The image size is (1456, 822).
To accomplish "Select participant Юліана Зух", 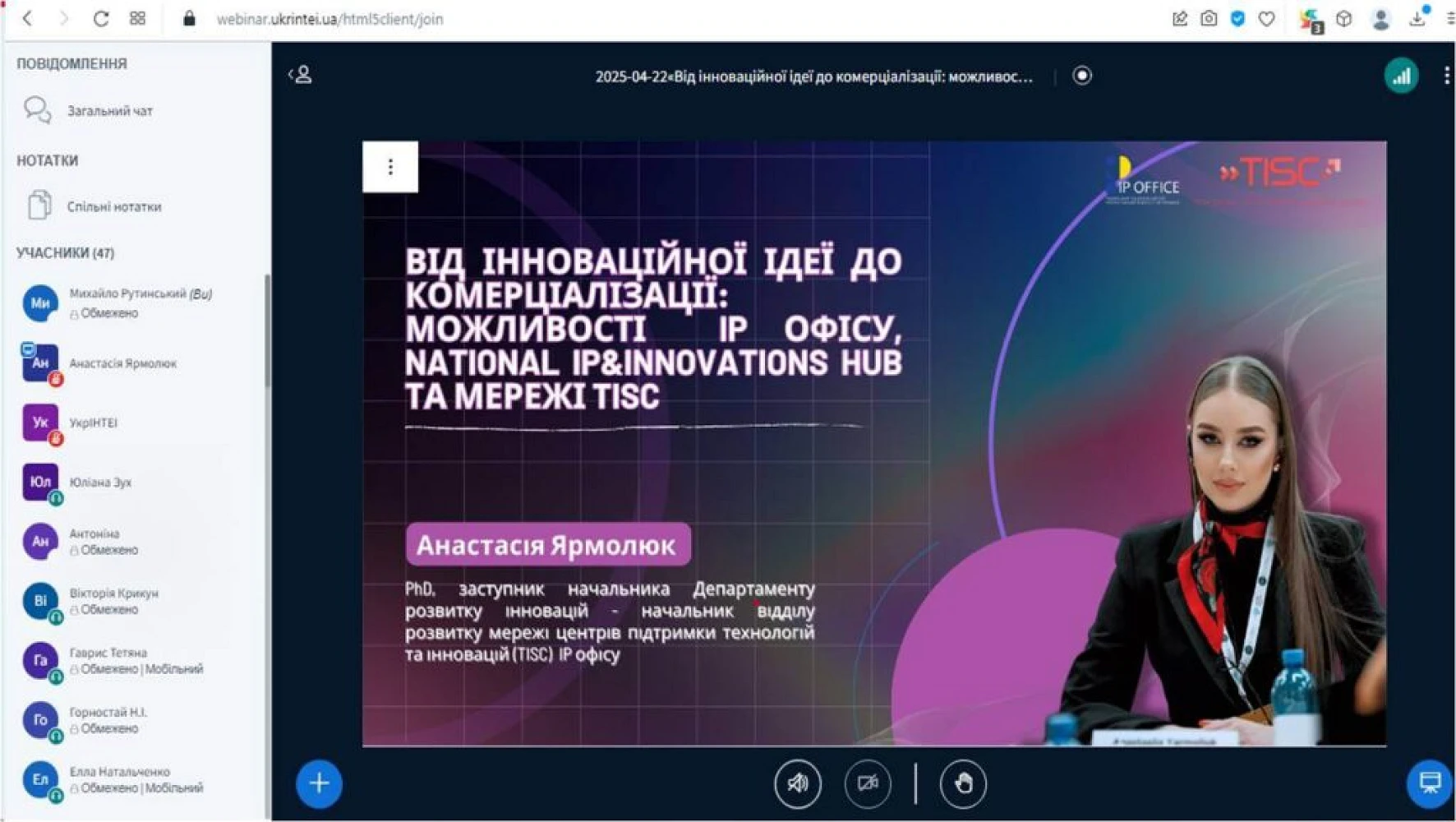I will click(100, 483).
